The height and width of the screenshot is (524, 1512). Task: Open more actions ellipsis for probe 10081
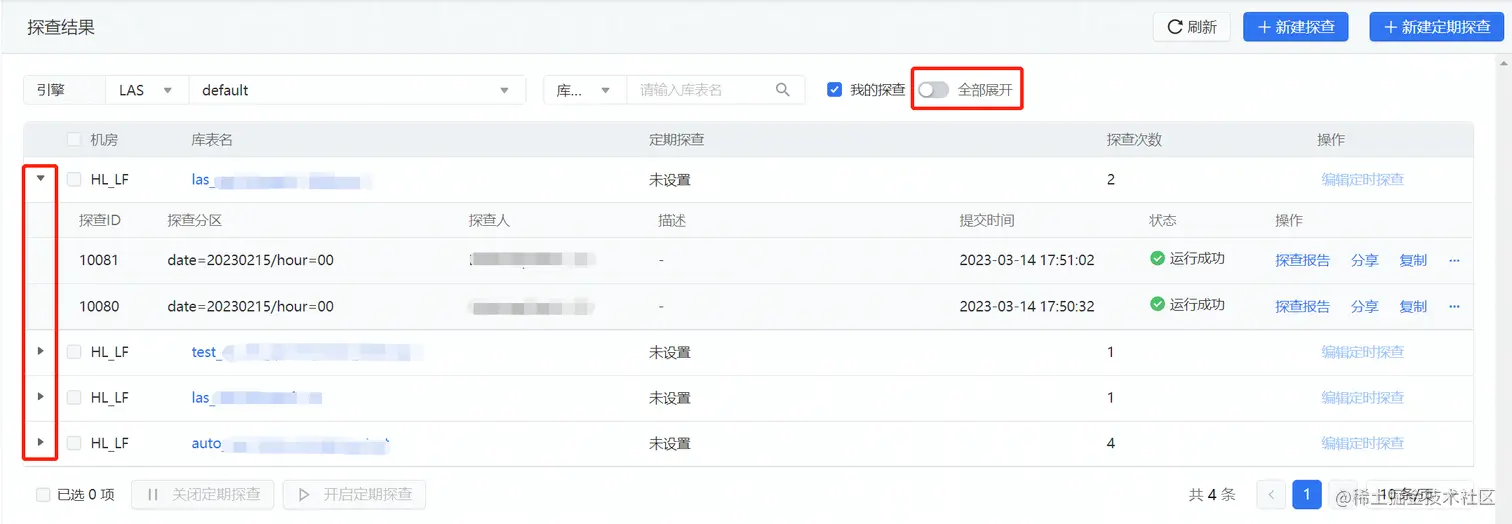pos(1454,260)
